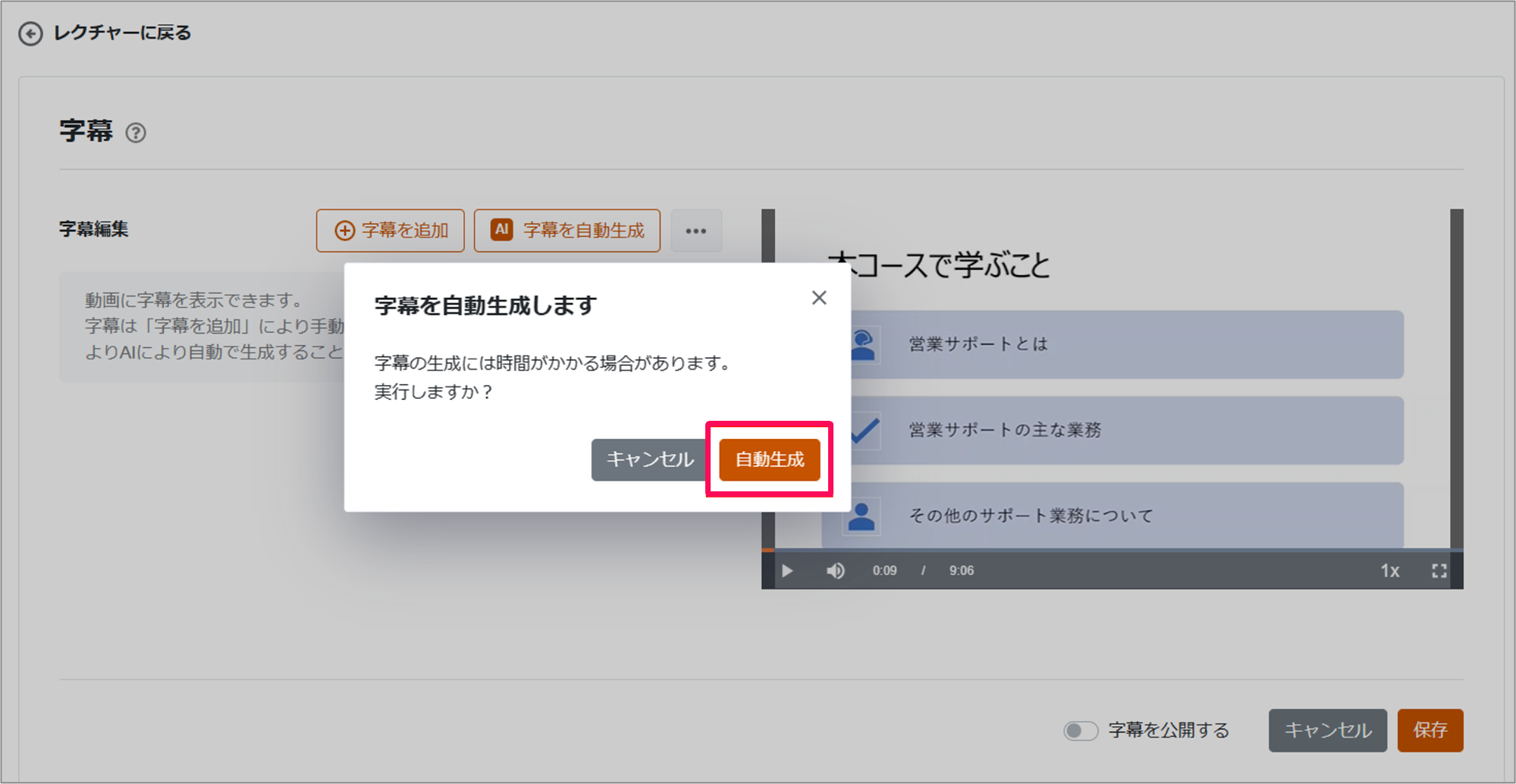The image size is (1516, 784).
Task: Click the person icon beside その他のサポート業務について
Action: 862,516
